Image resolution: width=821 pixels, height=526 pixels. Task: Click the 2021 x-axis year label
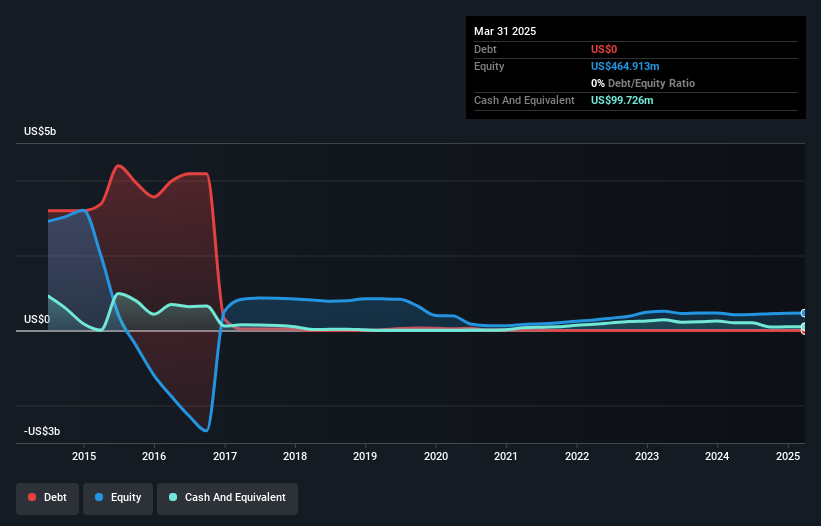506,456
